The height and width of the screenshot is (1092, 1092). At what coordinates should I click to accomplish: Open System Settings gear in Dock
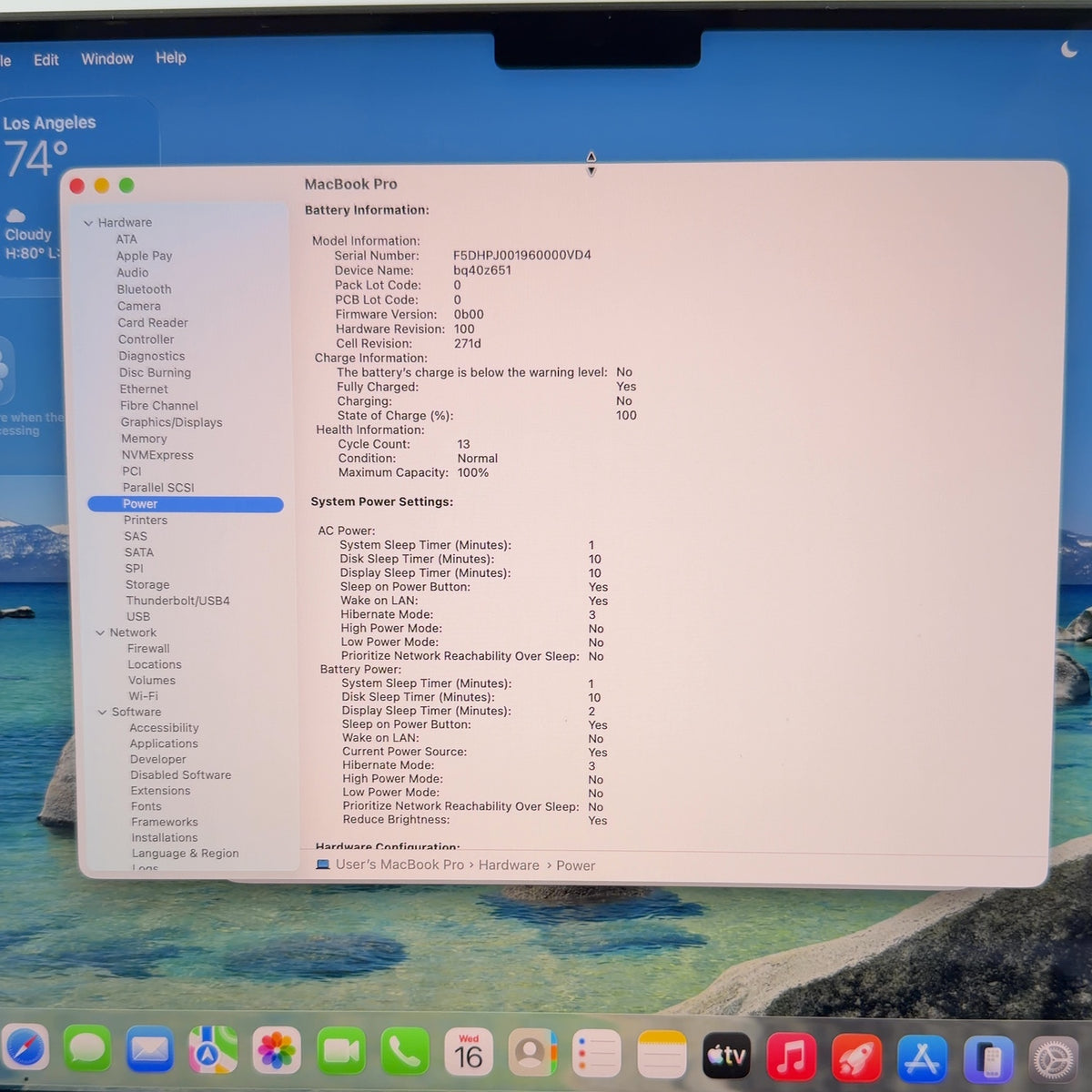1054,1061
